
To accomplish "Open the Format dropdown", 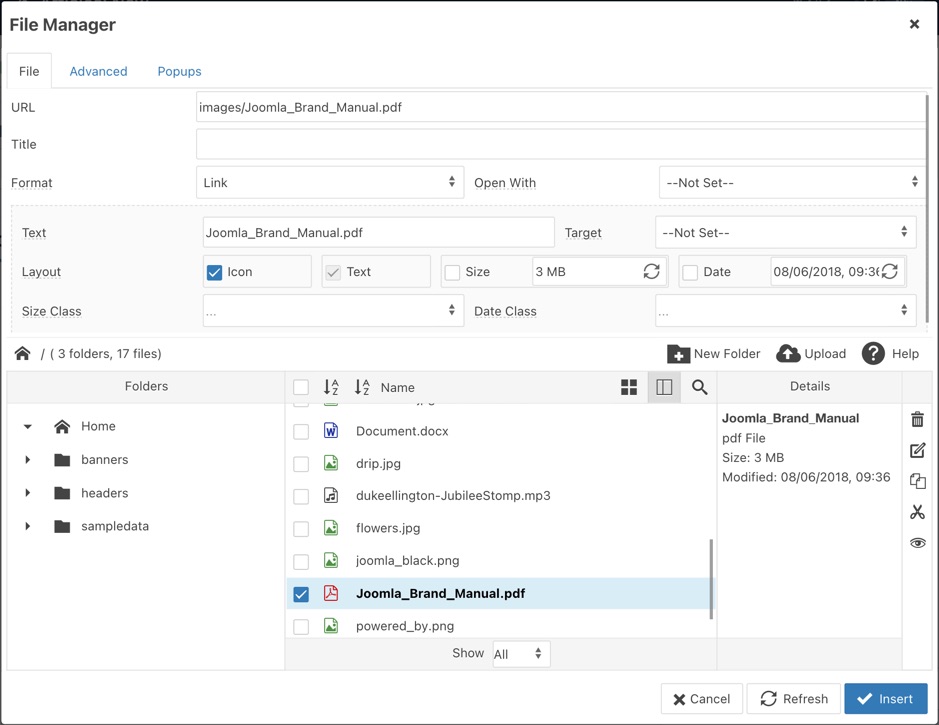I will (x=330, y=182).
